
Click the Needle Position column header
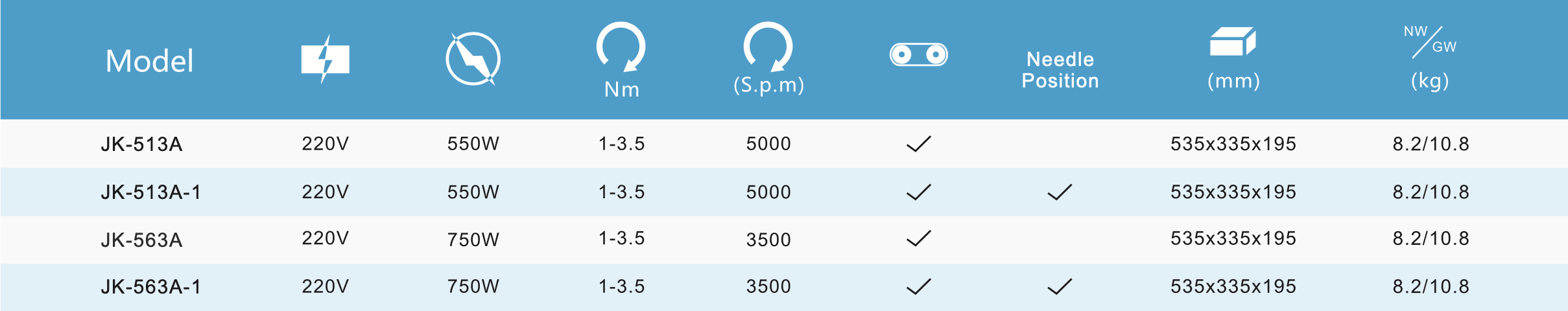[1060, 70]
